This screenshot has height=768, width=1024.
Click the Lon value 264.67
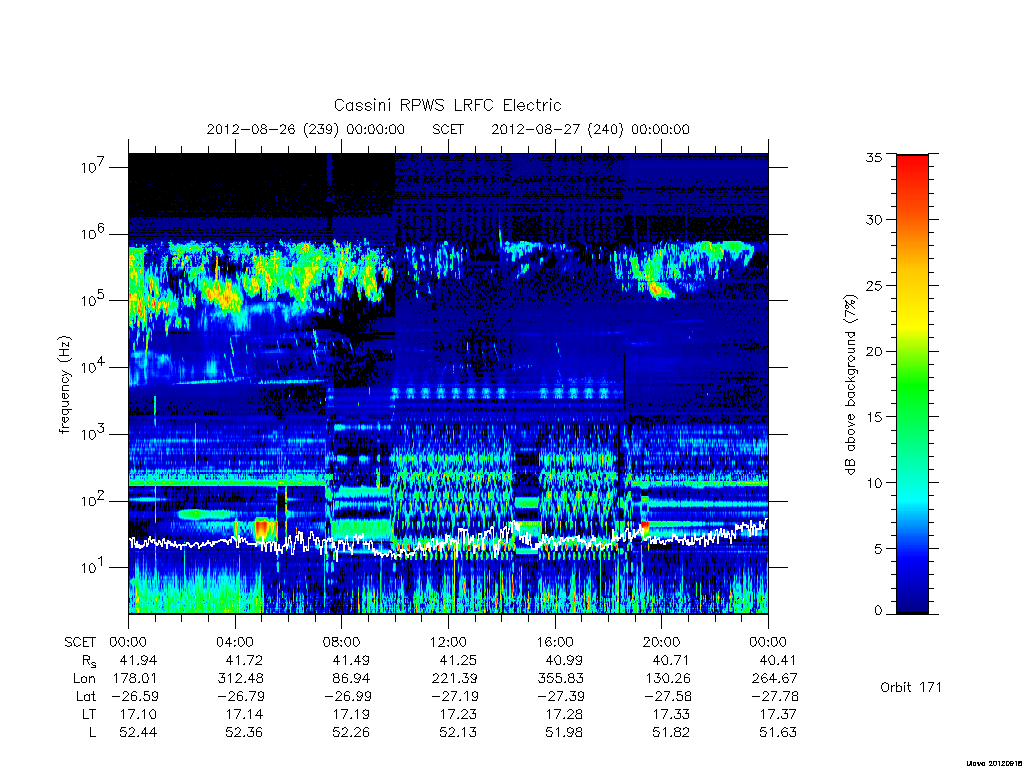(775, 679)
